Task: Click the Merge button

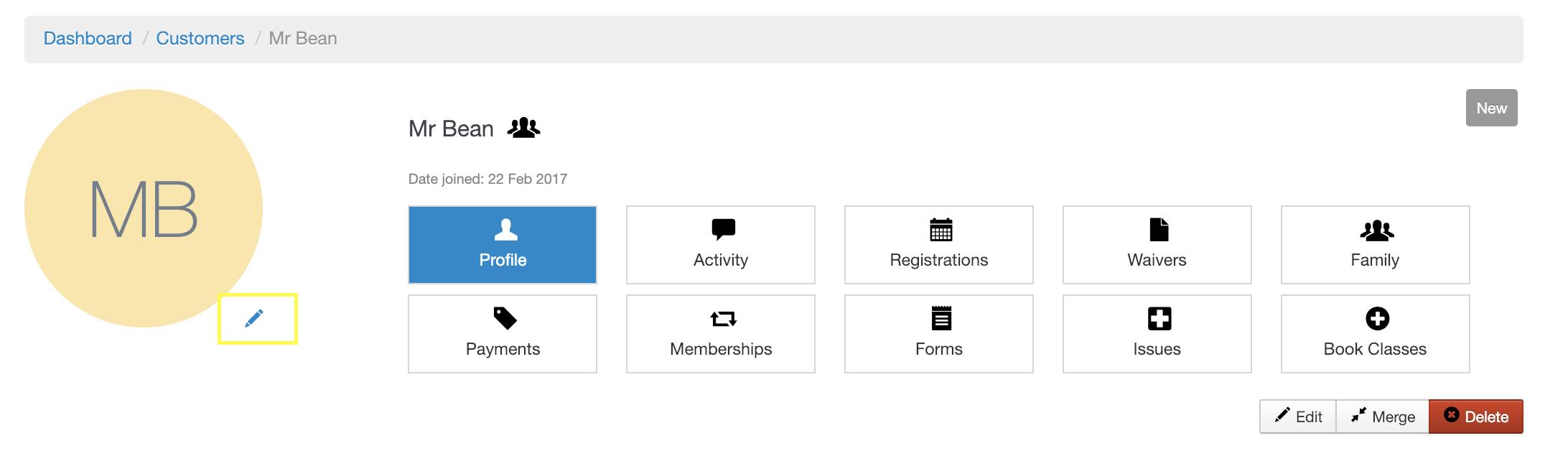Action: point(1383,416)
